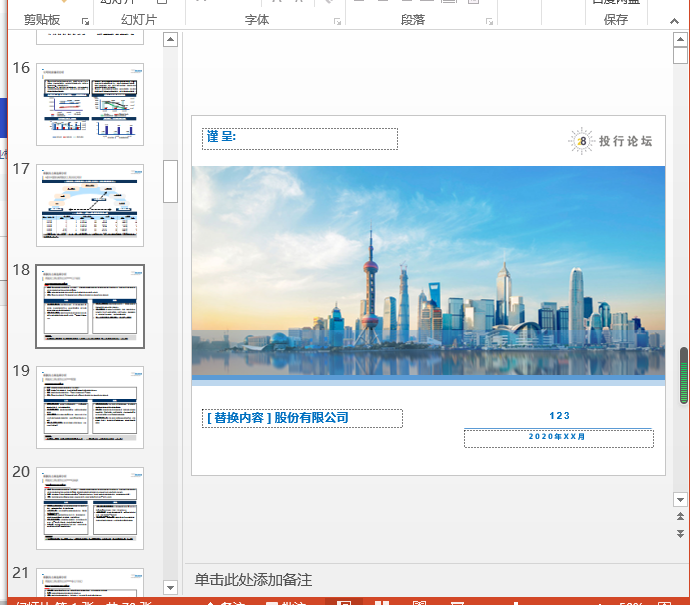
Task: Click thumbnail pane scroll-down arrow
Action: coord(170,587)
